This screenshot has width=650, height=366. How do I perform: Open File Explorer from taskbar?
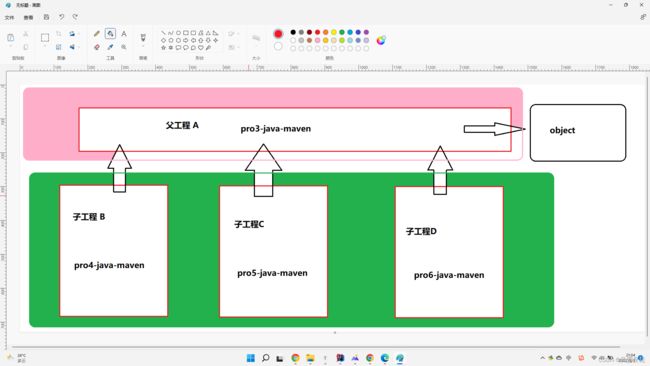click(310, 358)
